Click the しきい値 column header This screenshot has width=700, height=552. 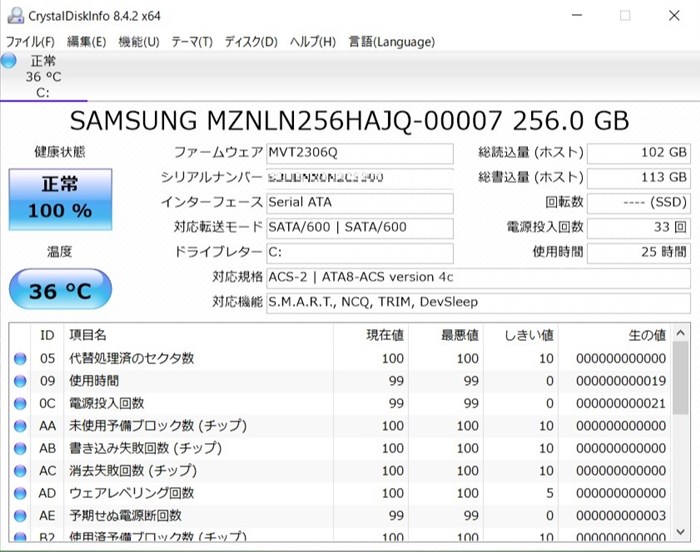tap(521, 335)
